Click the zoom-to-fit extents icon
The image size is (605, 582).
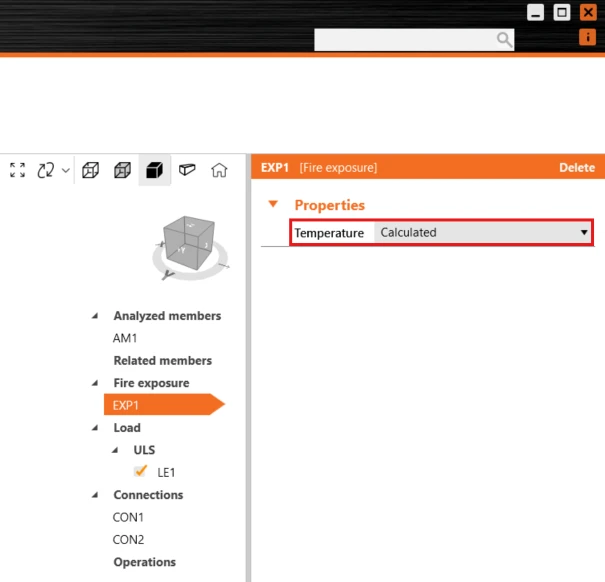click(17, 170)
